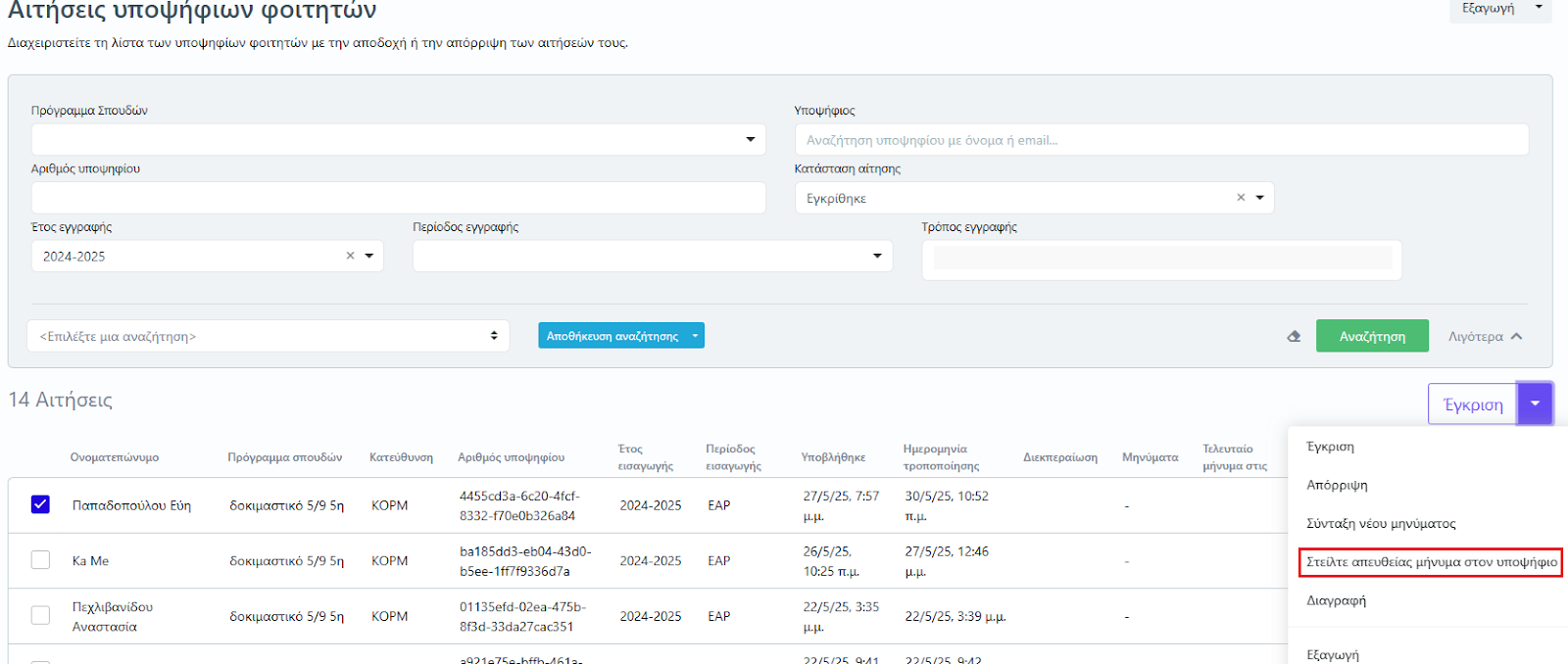
Task: Collapse filters via Λιγότερα chevron
Action: point(1516,336)
